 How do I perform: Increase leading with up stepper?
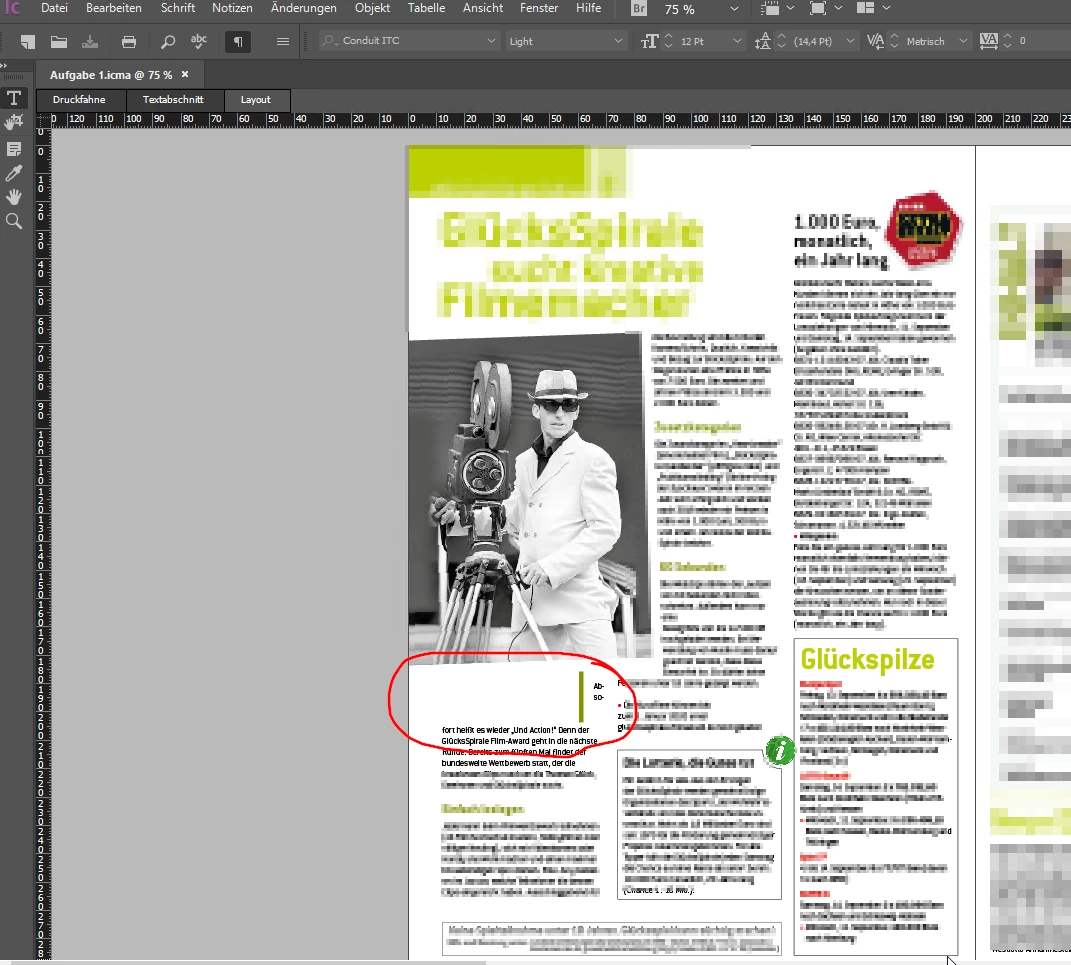pyautogui.click(x=781, y=36)
